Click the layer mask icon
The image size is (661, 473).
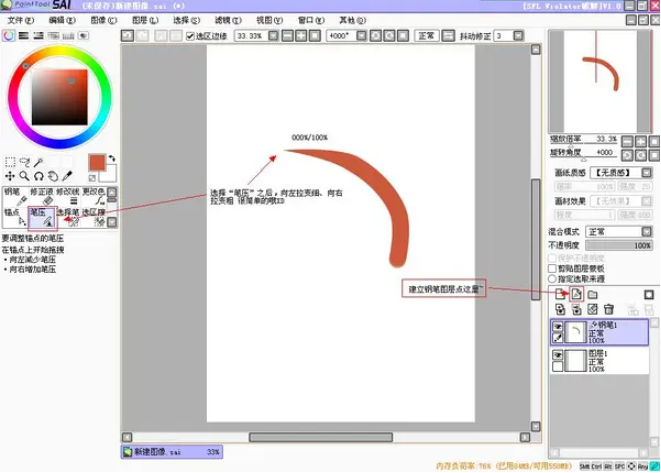coord(649,294)
